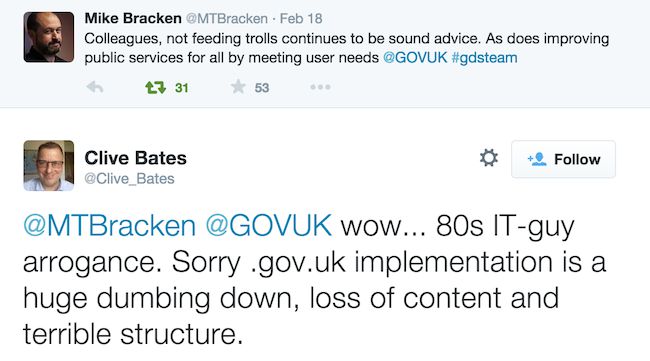Open the #gdsteam hashtag

484,58
